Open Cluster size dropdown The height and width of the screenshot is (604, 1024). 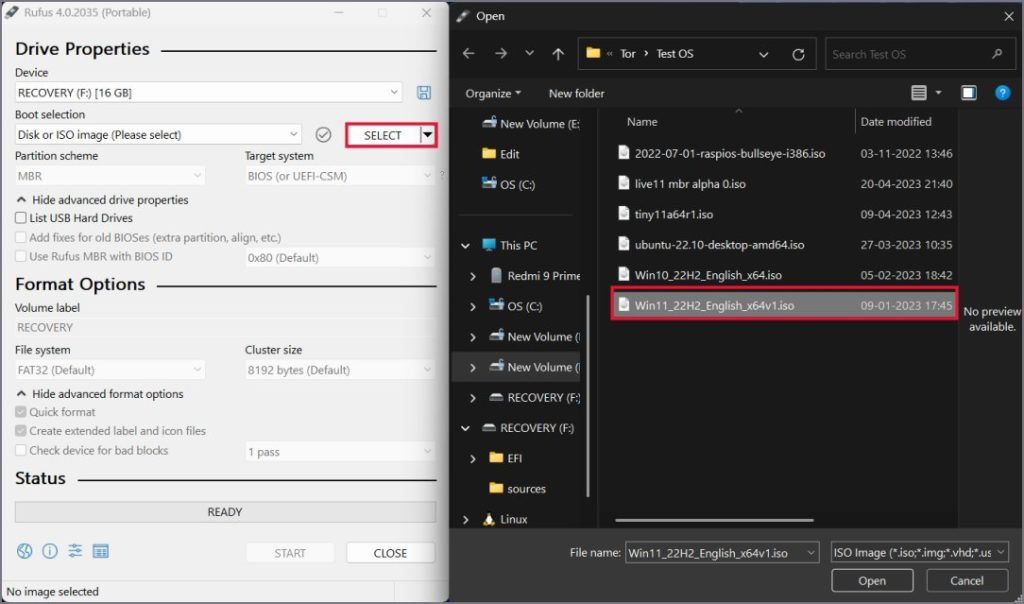(340, 370)
